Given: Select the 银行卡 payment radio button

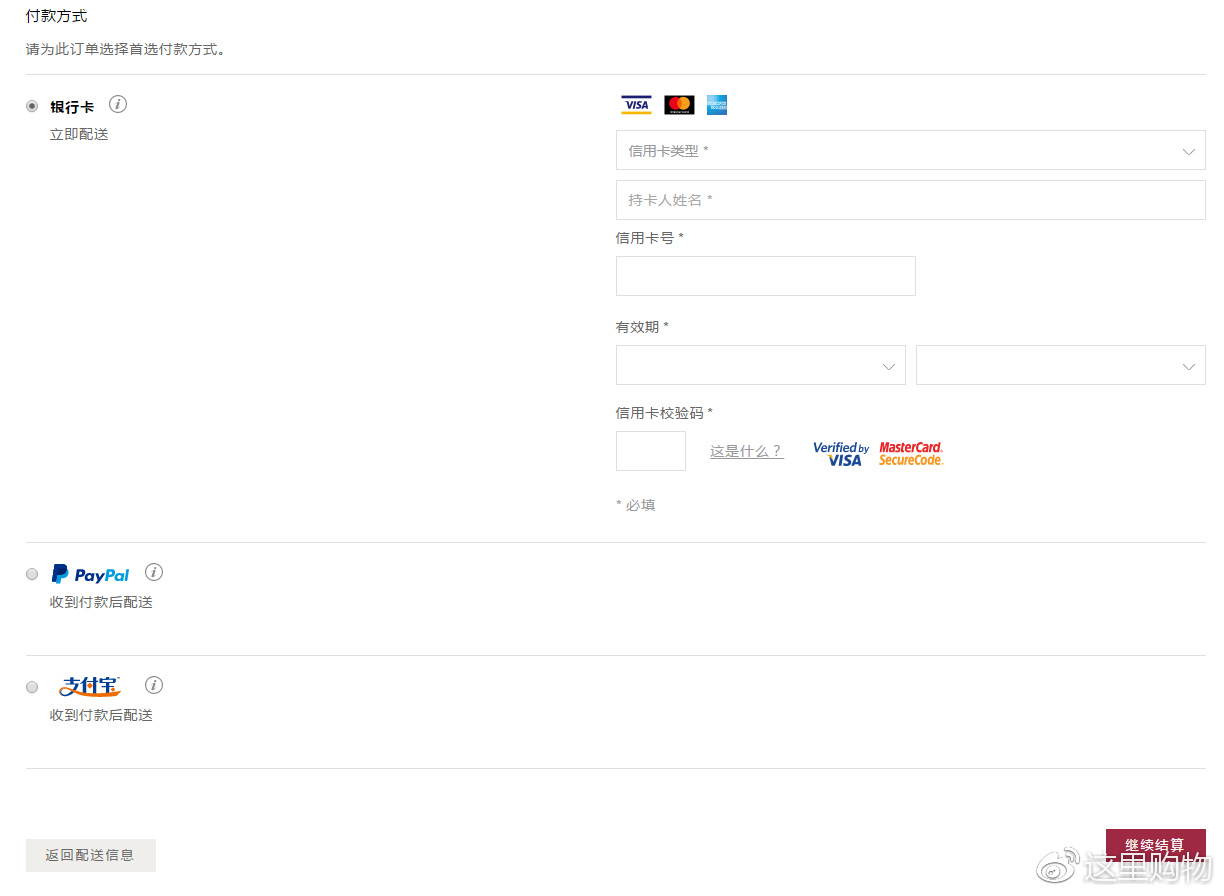Looking at the screenshot, I should click(x=32, y=106).
